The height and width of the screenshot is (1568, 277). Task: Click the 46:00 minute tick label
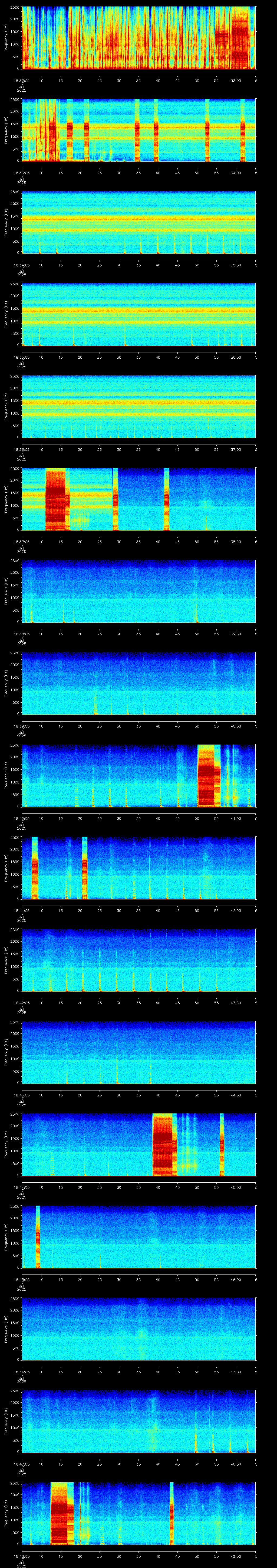(x=236, y=1279)
